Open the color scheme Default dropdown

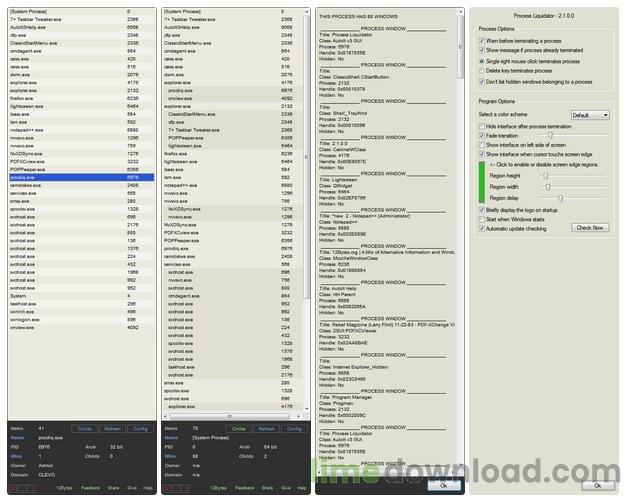(x=590, y=115)
